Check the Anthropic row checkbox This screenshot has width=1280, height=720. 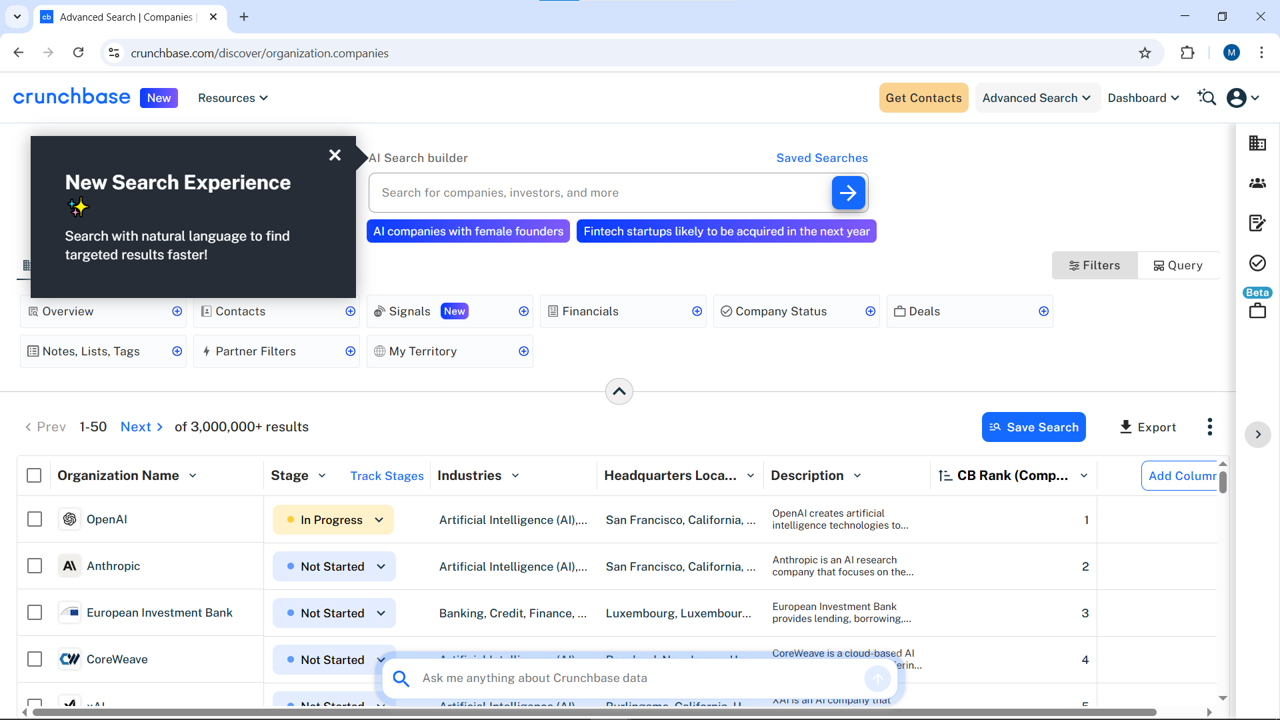point(35,566)
